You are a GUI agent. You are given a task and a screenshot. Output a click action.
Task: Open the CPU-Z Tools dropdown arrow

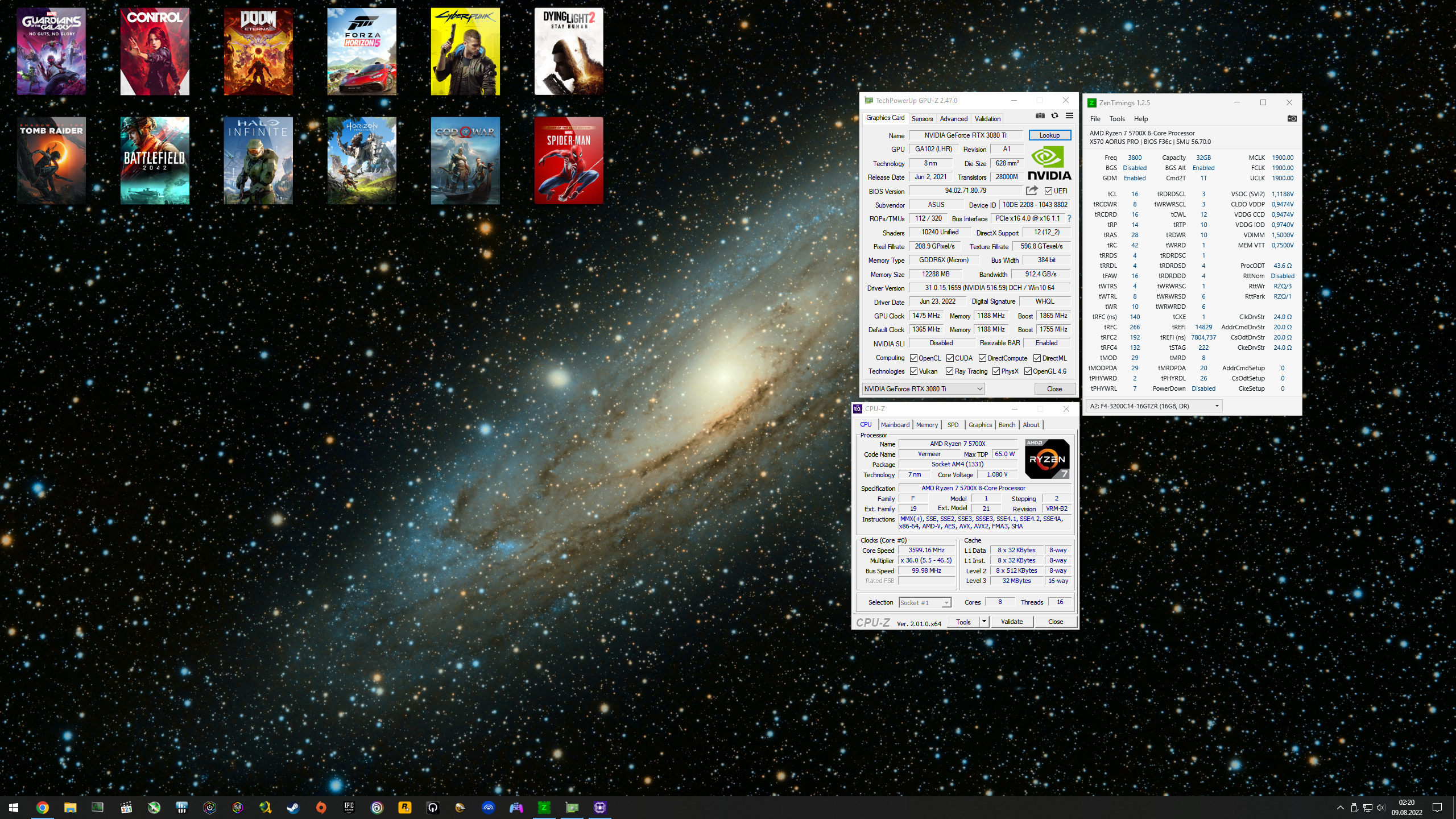[x=984, y=622]
